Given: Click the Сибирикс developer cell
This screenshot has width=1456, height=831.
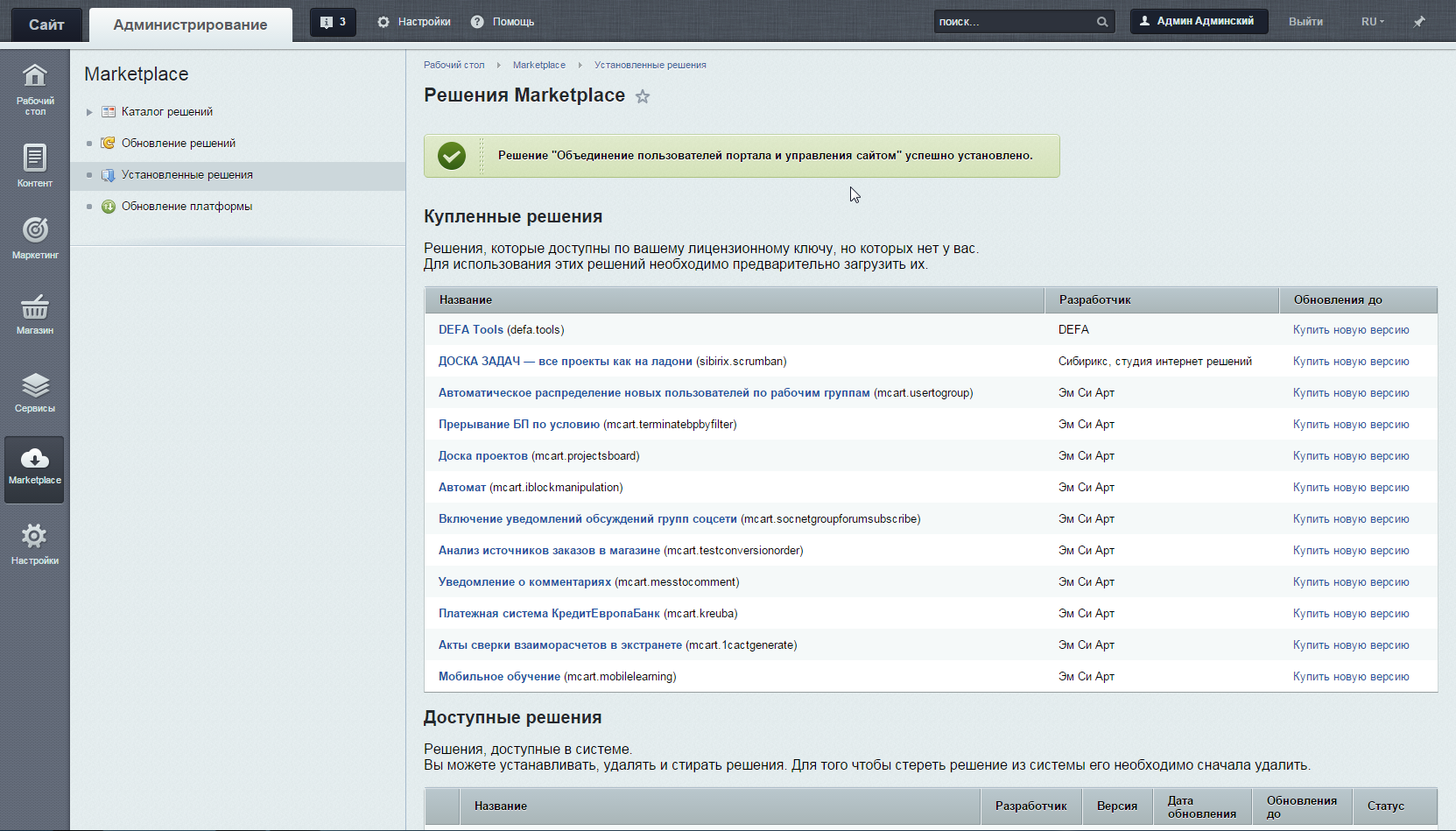Looking at the screenshot, I should tap(1155, 362).
